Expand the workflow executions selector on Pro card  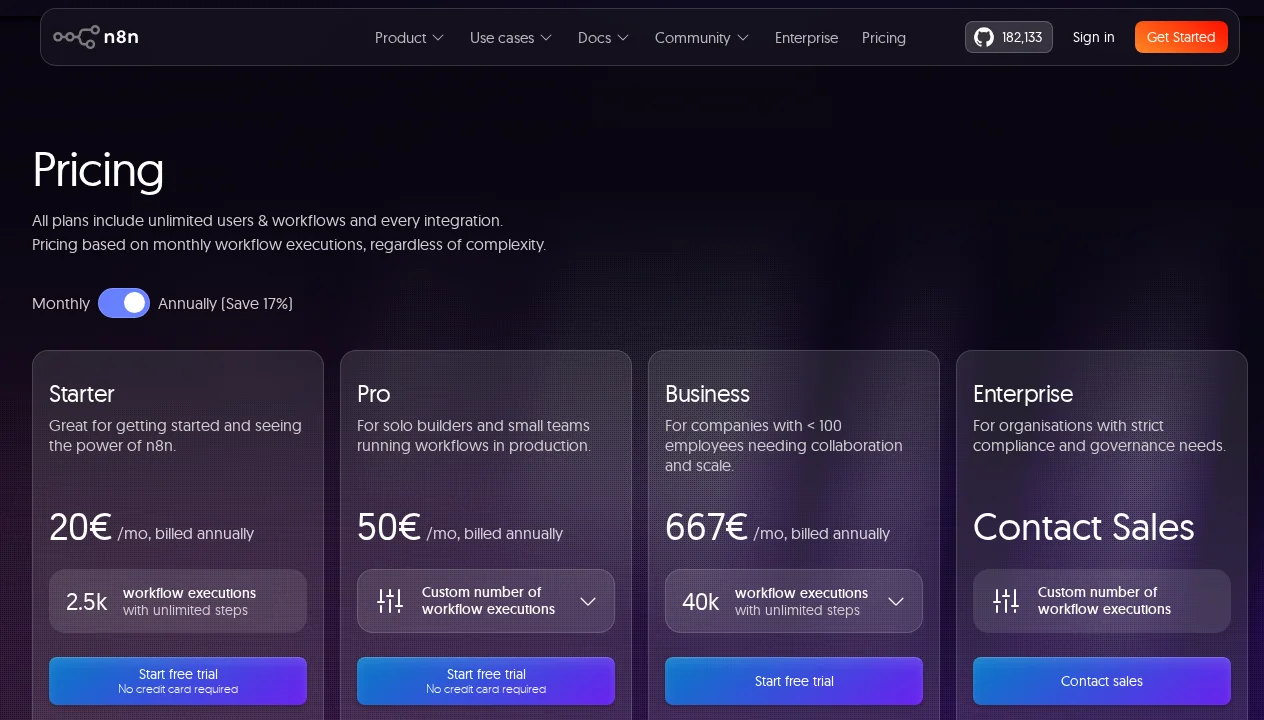point(588,601)
